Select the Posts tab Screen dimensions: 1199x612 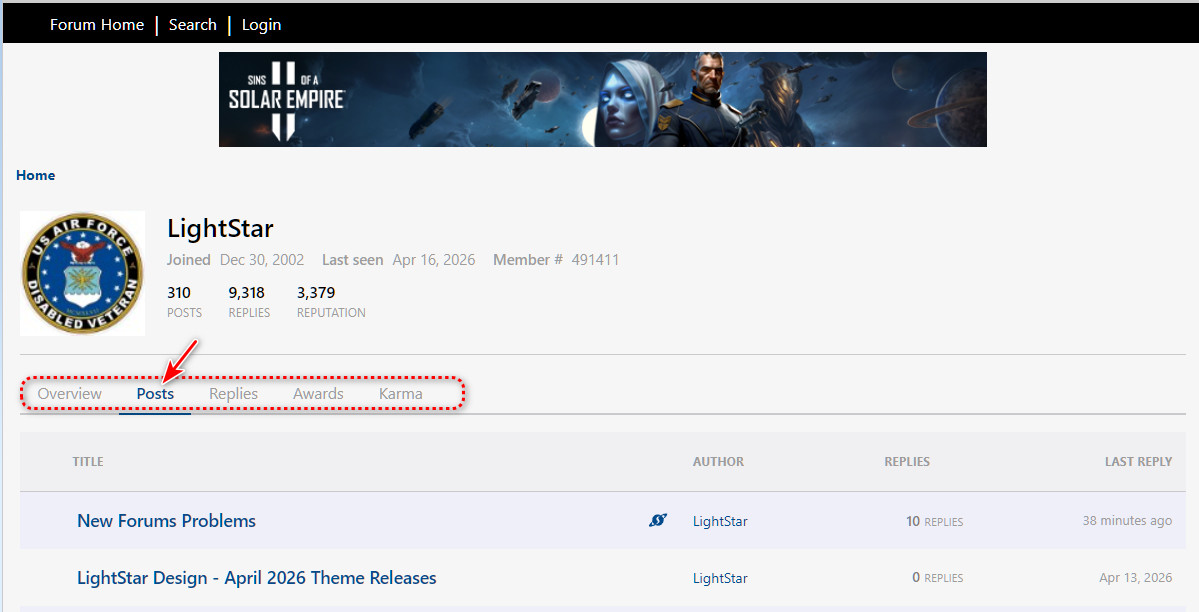pyautogui.click(x=155, y=394)
